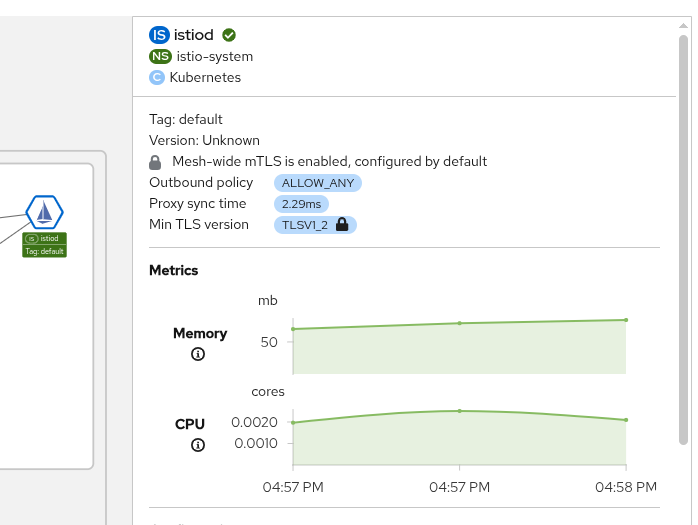Click the light-blue C cluster badge
The image size is (698, 525).
[x=156, y=77]
